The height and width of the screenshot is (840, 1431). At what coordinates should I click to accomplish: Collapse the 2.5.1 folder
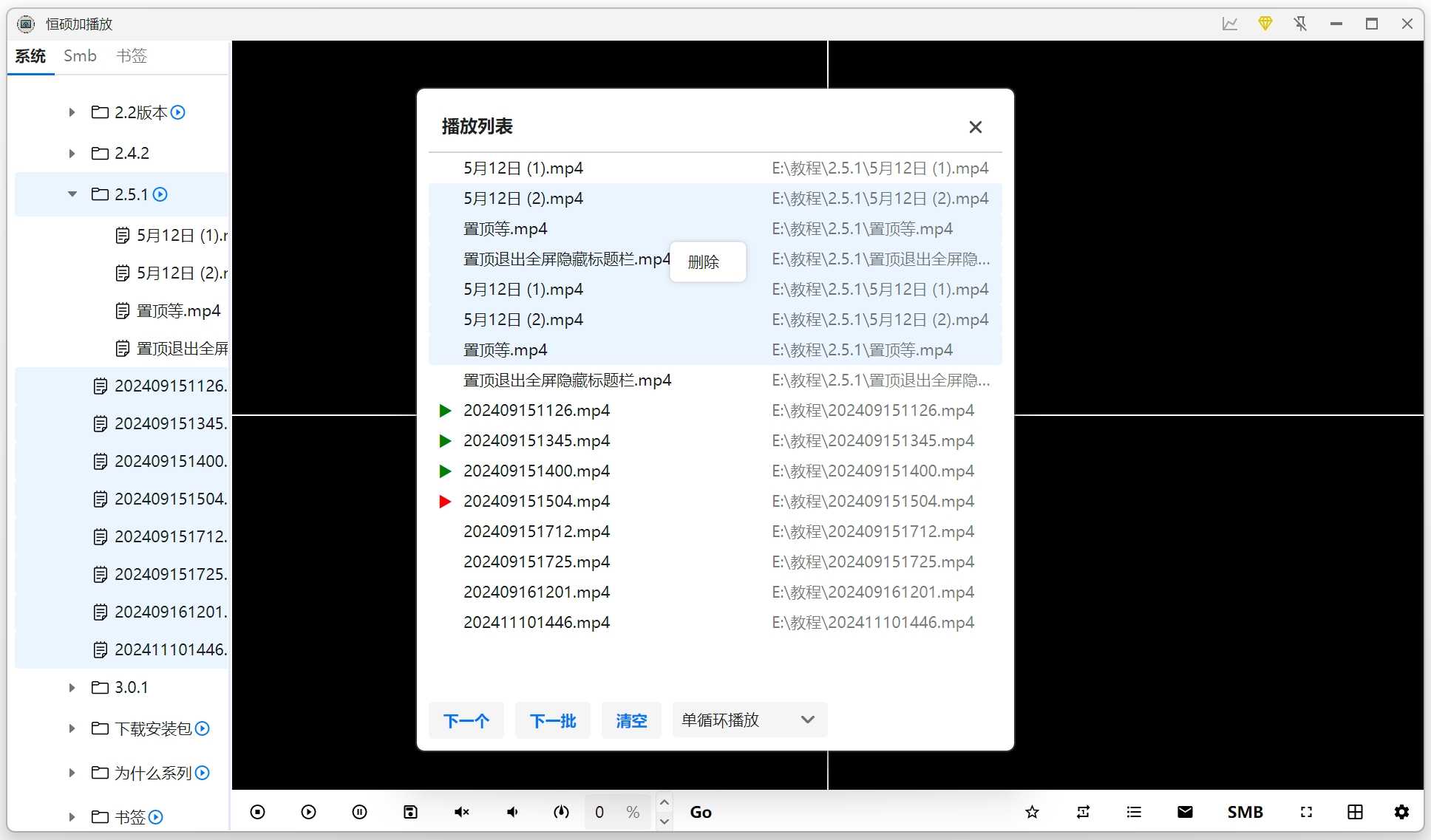(x=72, y=194)
